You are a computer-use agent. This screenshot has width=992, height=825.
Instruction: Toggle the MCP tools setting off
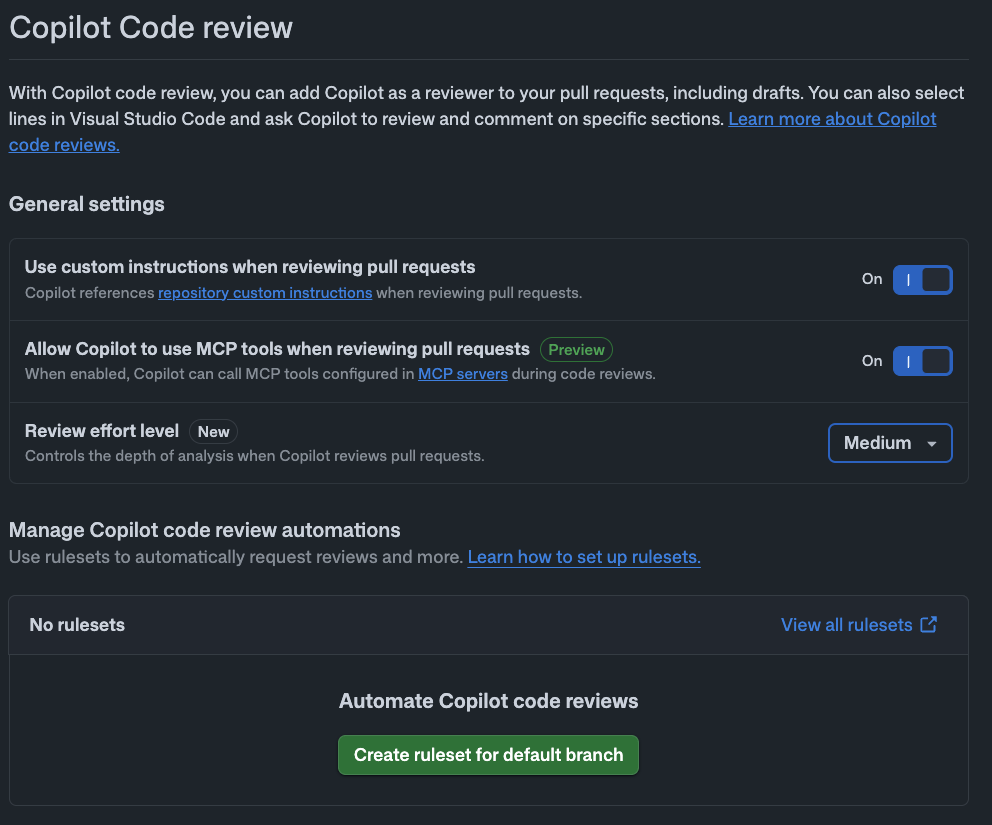(x=922, y=361)
